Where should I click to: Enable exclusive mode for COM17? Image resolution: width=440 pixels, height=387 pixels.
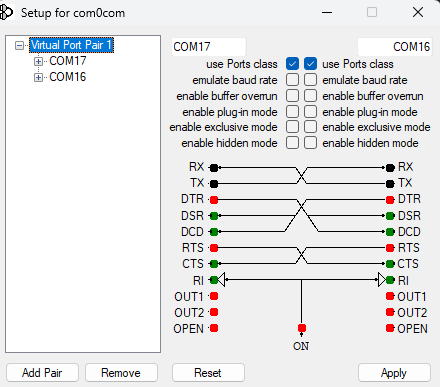pos(292,127)
